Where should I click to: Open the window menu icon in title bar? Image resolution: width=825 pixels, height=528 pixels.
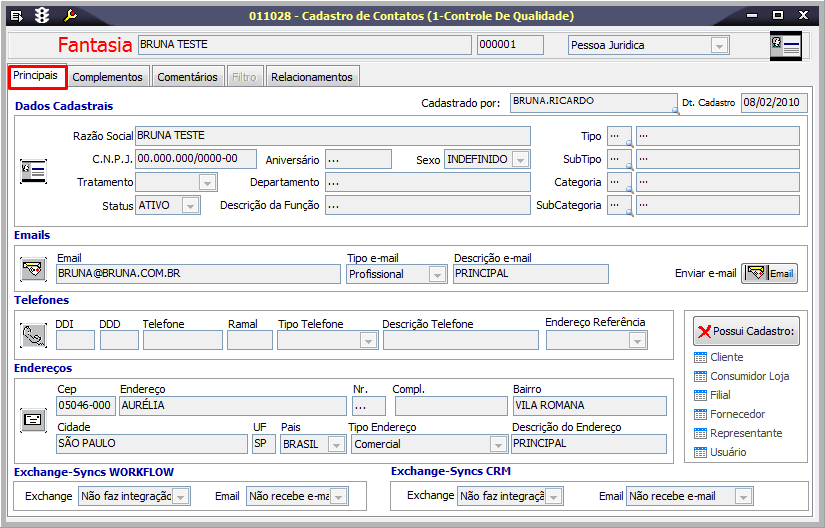16,15
